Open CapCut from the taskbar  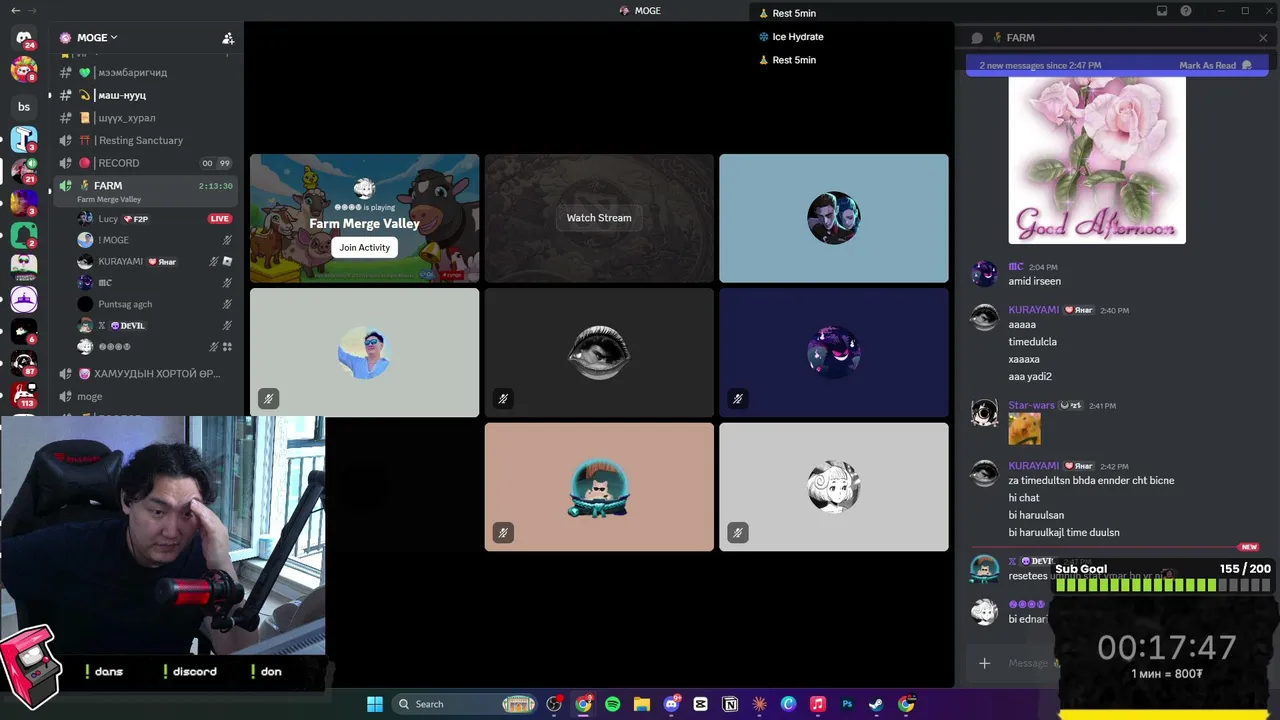pos(700,704)
